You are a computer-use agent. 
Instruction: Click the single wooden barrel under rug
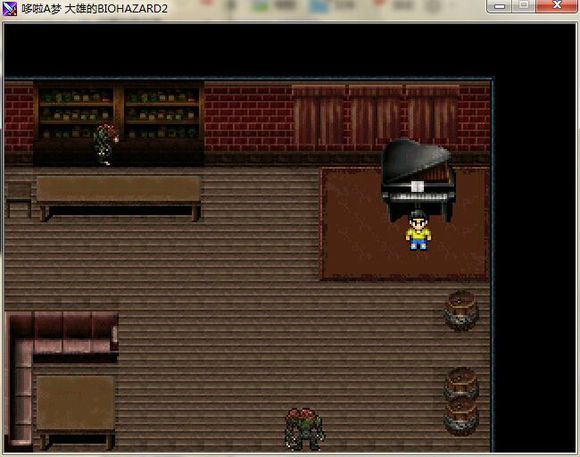click(461, 310)
